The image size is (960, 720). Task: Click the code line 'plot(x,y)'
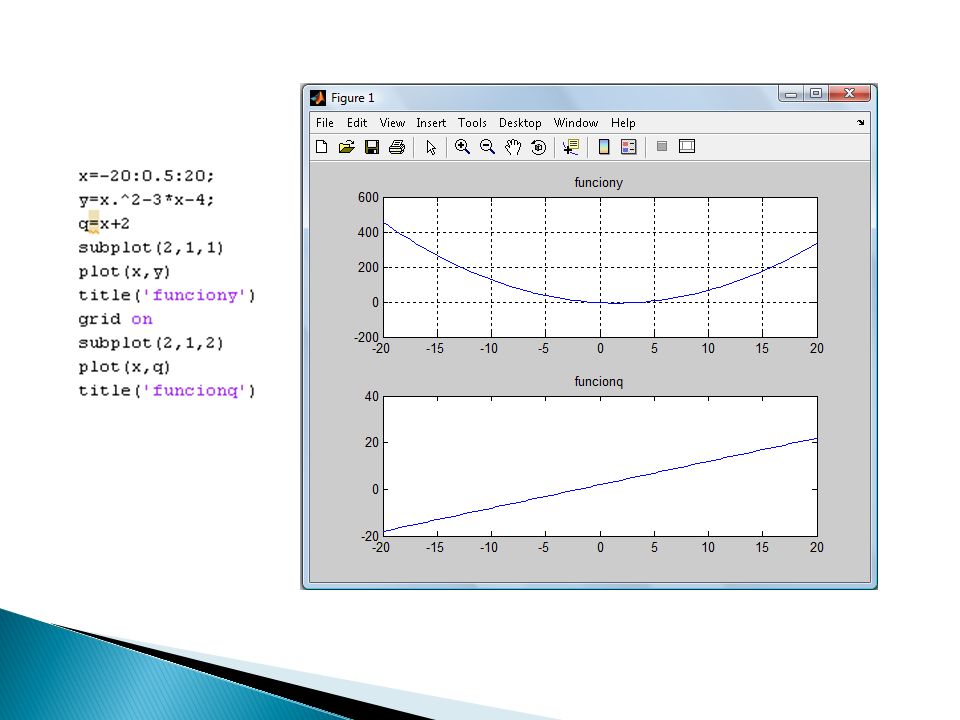pyautogui.click(x=124, y=271)
